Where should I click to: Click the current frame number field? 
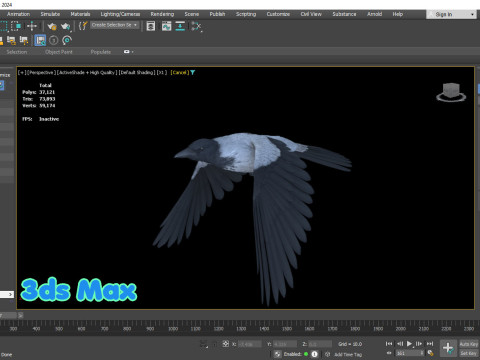coord(410,353)
